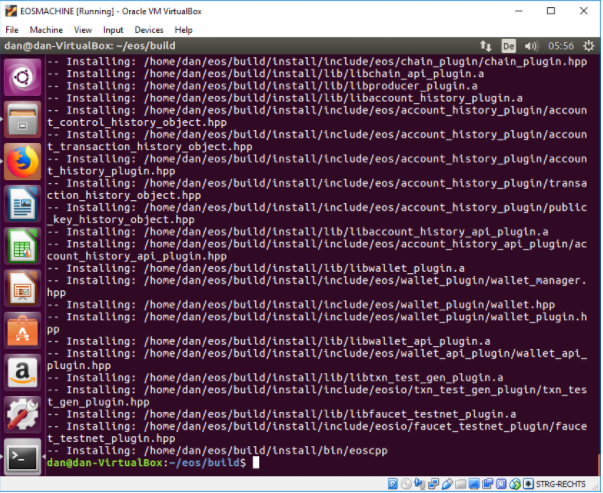This screenshot has width=603, height=493.
Task: Click the chain_plugin/chain_plugin.hpp line
Action: (317, 62)
